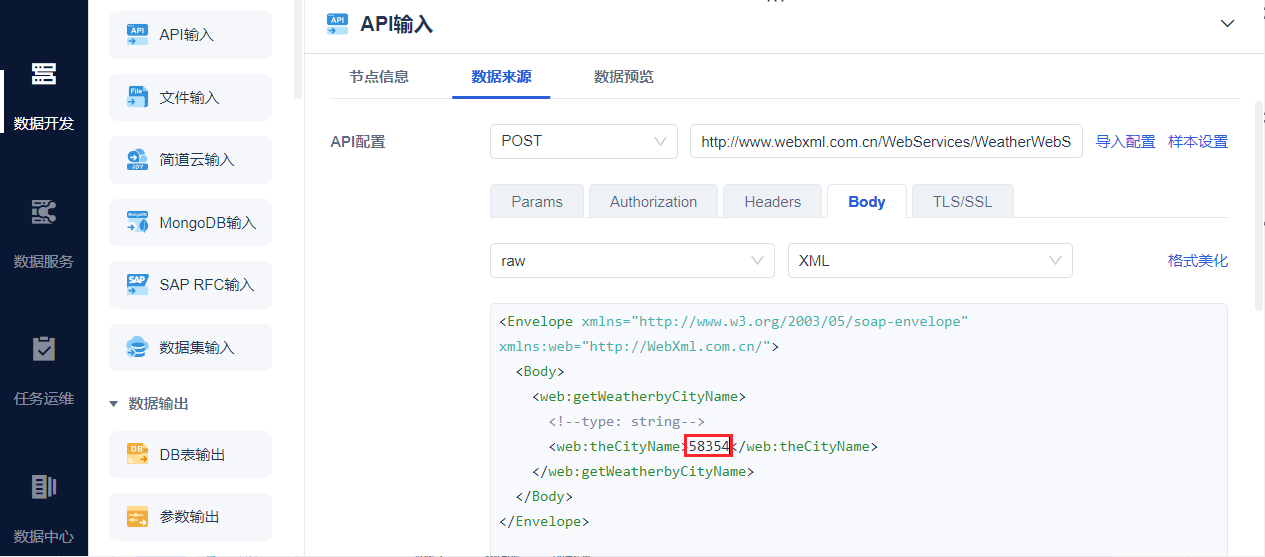Collapse the 数据输出 section triangle
Image resolution: width=1265 pixels, height=557 pixels.
point(114,404)
